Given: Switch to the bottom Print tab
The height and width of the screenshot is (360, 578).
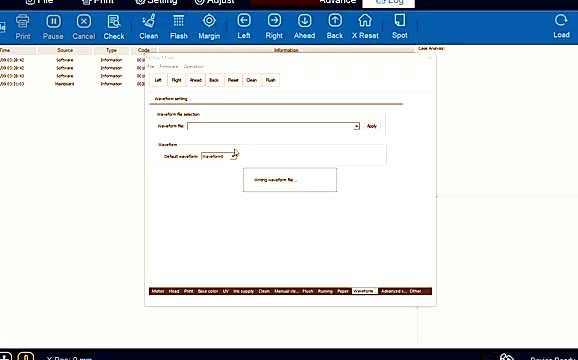Looking at the screenshot, I should click(188, 291).
